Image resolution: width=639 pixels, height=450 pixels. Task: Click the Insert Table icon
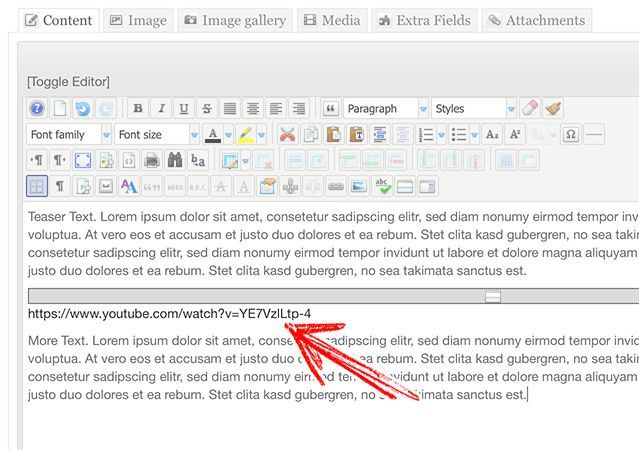[230, 161]
